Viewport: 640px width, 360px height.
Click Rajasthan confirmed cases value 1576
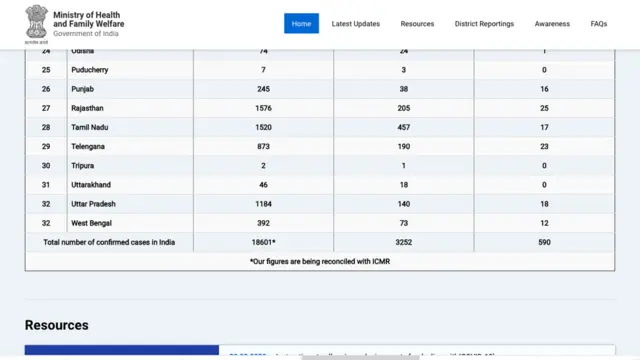click(263, 108)
